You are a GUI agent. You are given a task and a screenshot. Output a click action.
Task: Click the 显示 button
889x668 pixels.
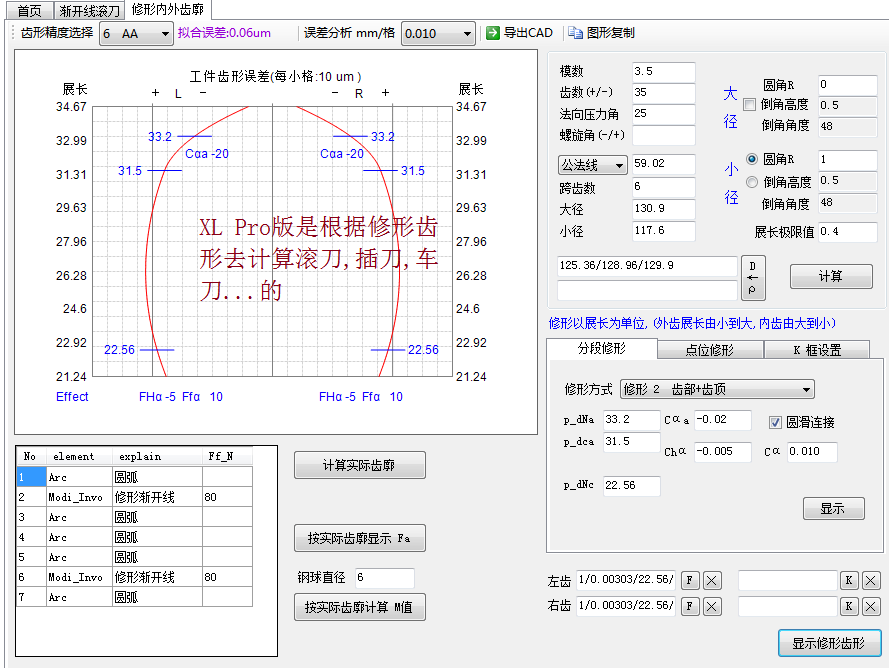tap(833, 509)
